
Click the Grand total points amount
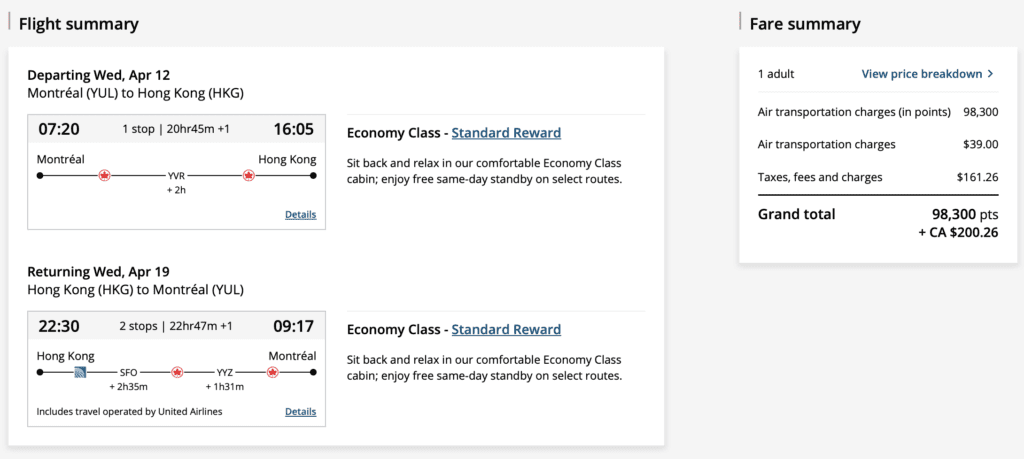(964, 214)
